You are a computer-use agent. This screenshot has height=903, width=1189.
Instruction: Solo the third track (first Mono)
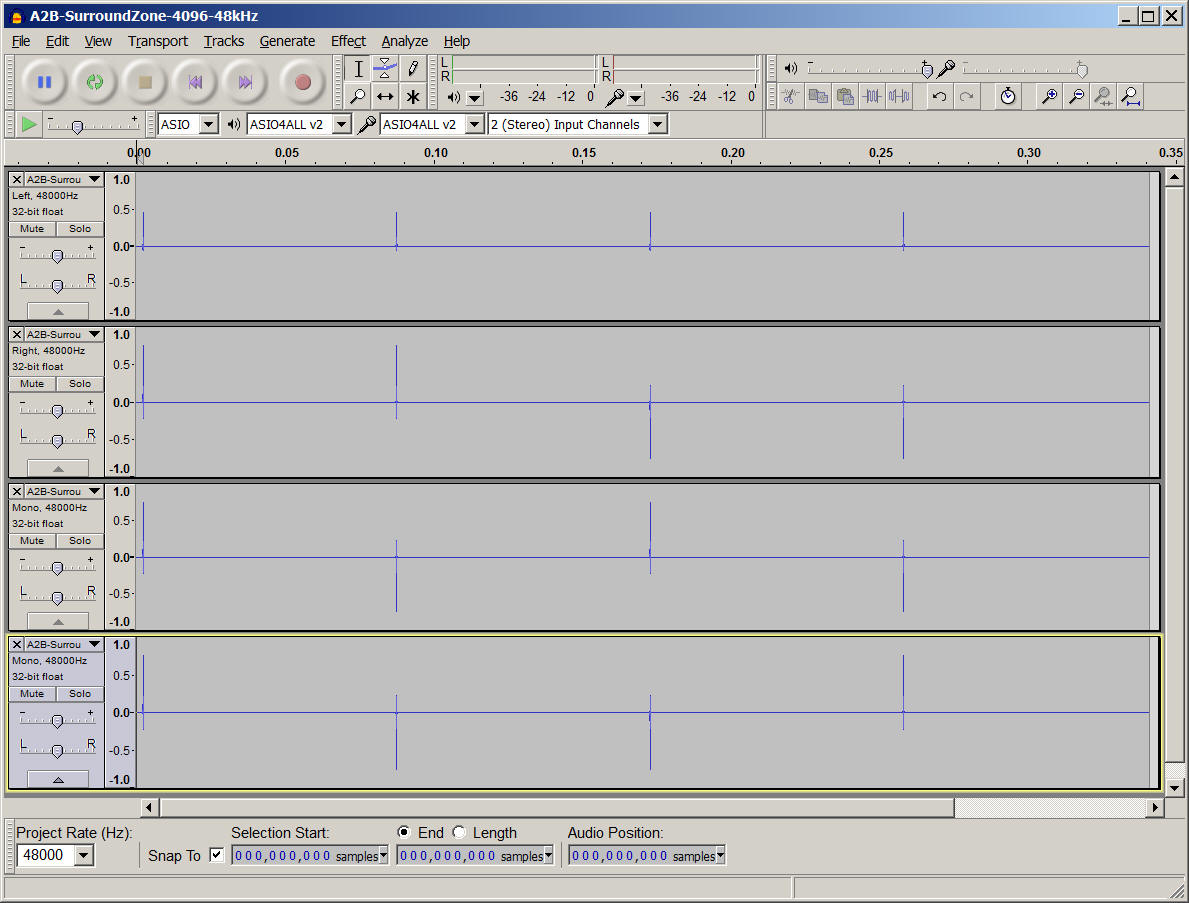[x=80, y=541]
